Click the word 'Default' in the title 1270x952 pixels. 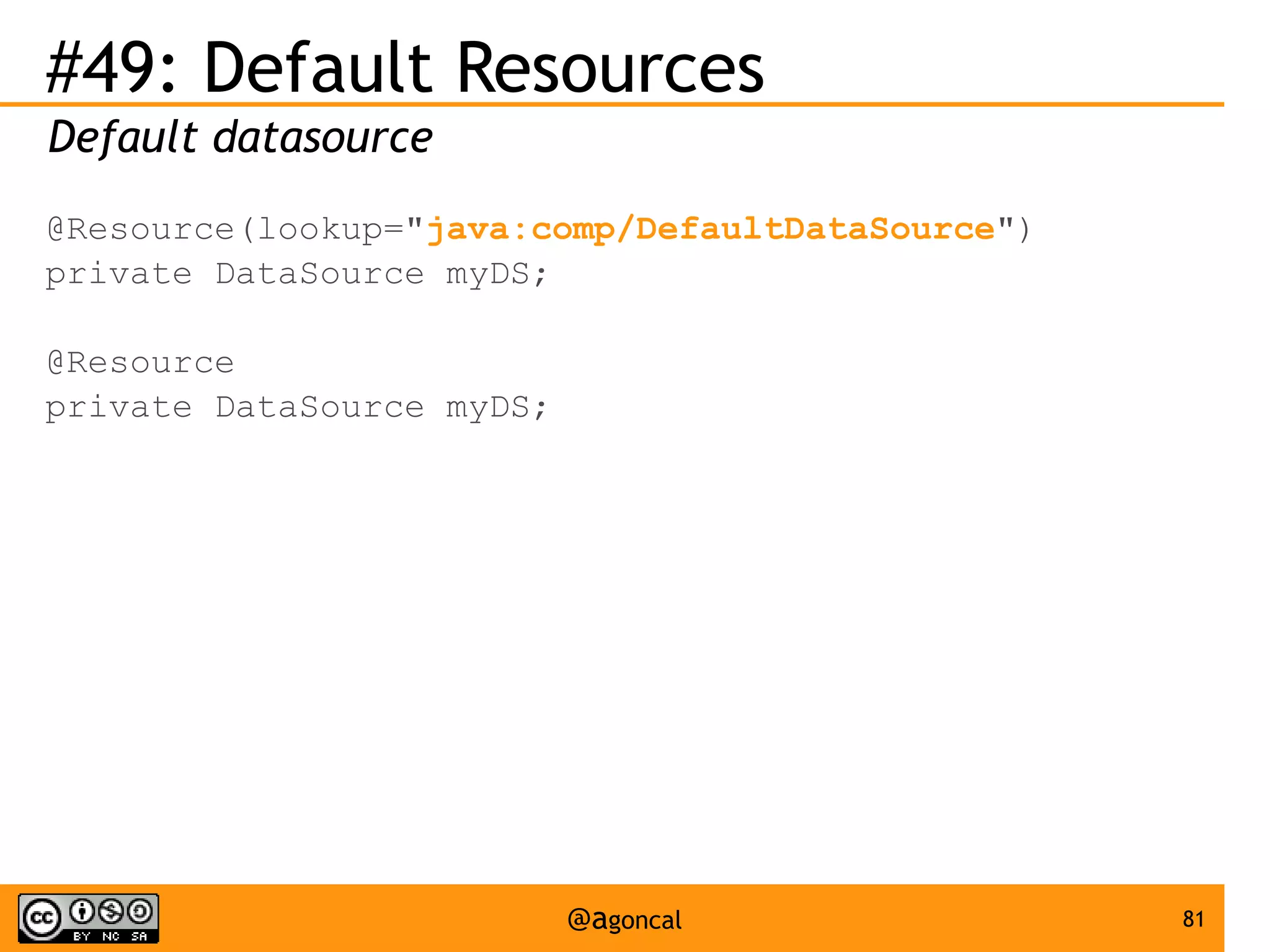click(317, 67)
